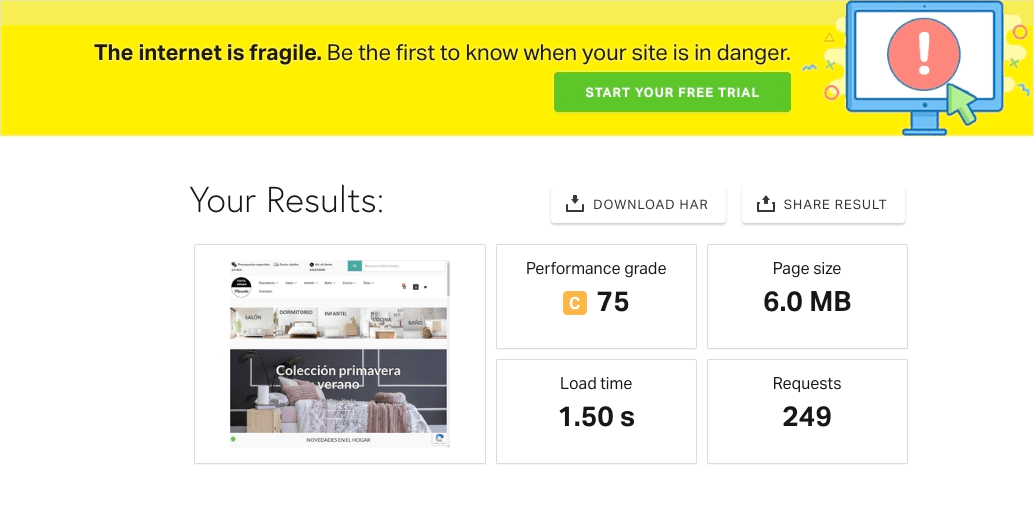Select the Performance grade 75 card
The image size is (1034, 511).
pos(596,297)
